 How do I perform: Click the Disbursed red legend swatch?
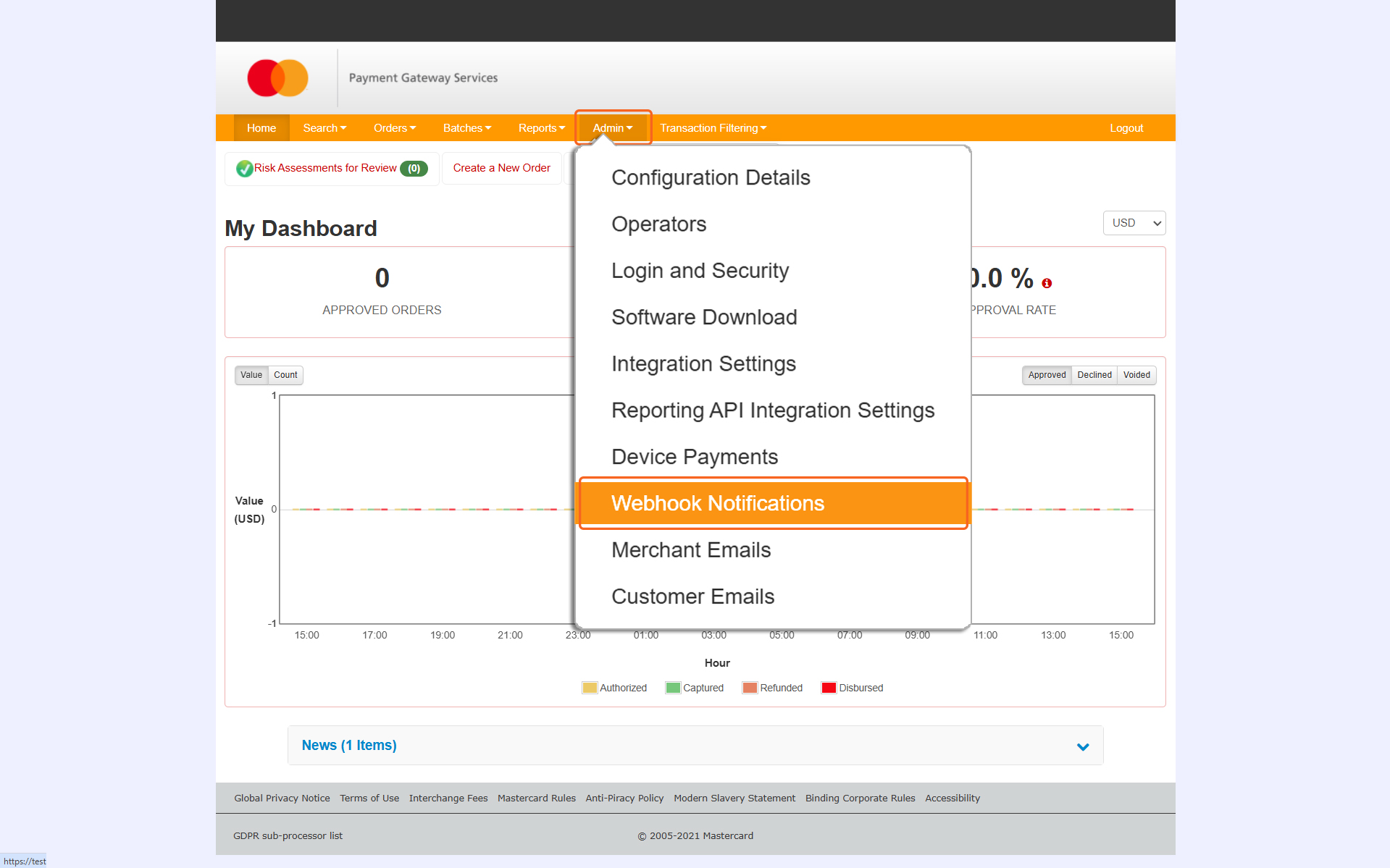tap(829, 688)
